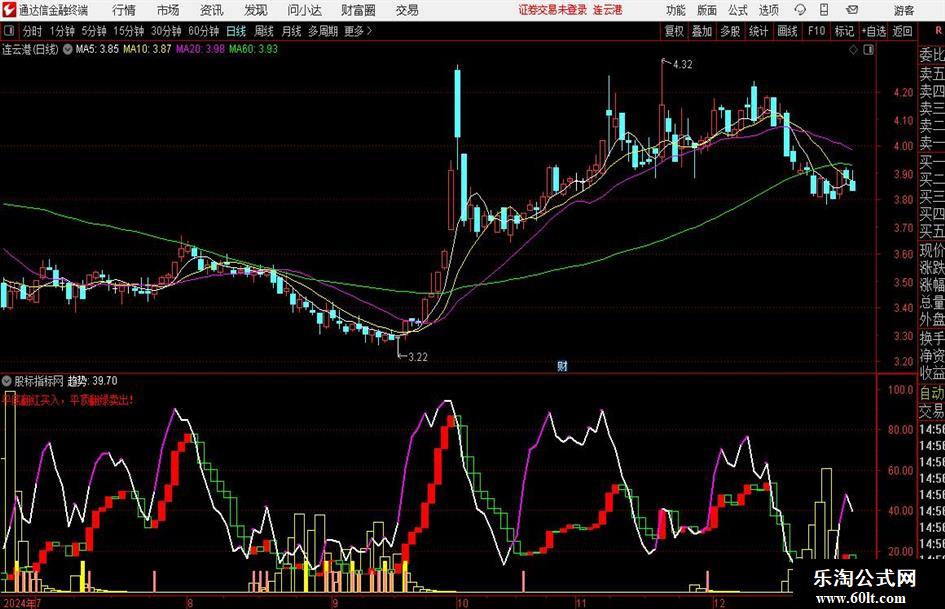The width and height of the screenshot is (945, 609).
Task: Switch to the 分时 chart tab
Action: click(x=32, y=31)
